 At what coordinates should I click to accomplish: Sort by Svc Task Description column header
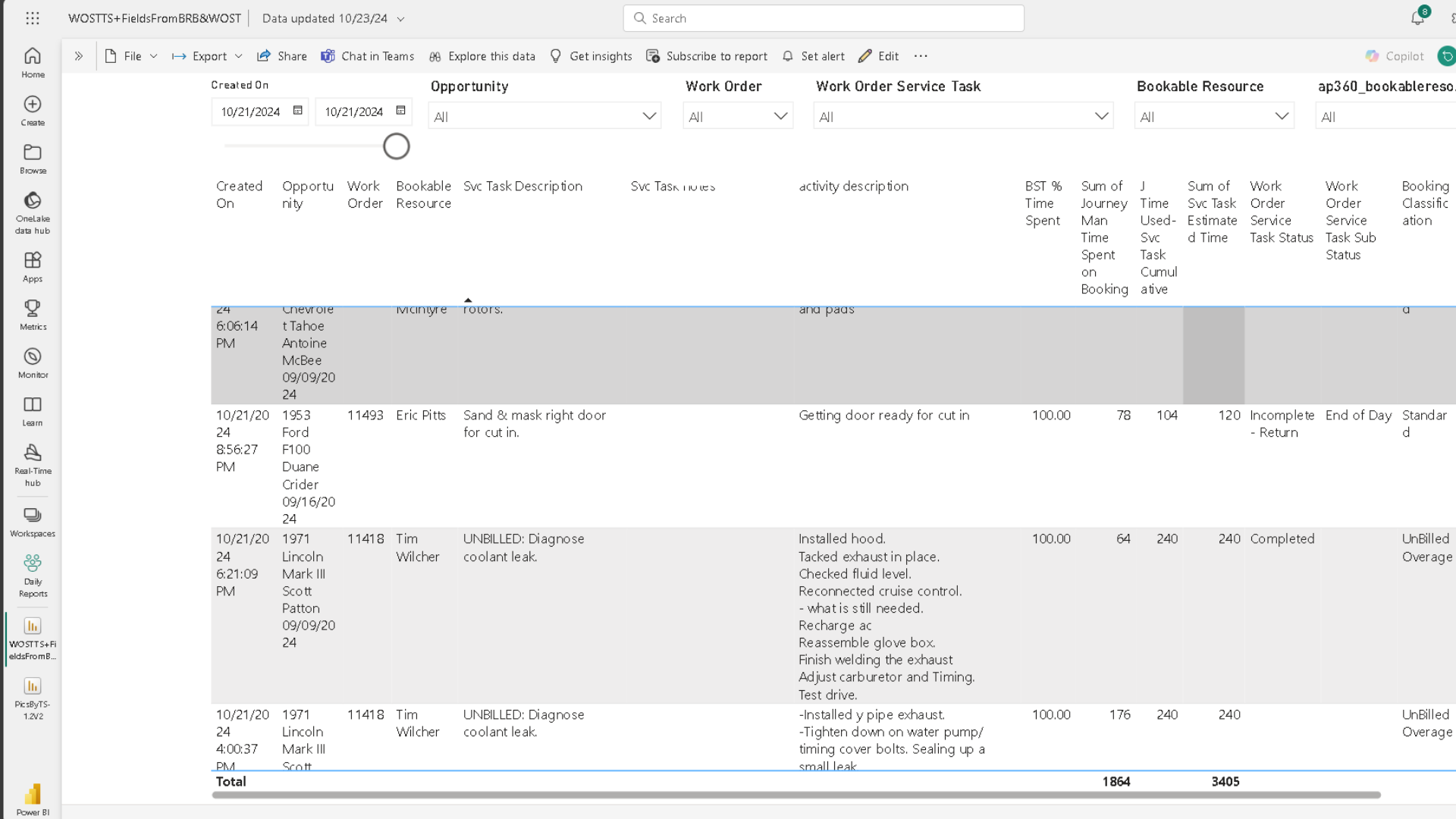click(x=522, y=186)
